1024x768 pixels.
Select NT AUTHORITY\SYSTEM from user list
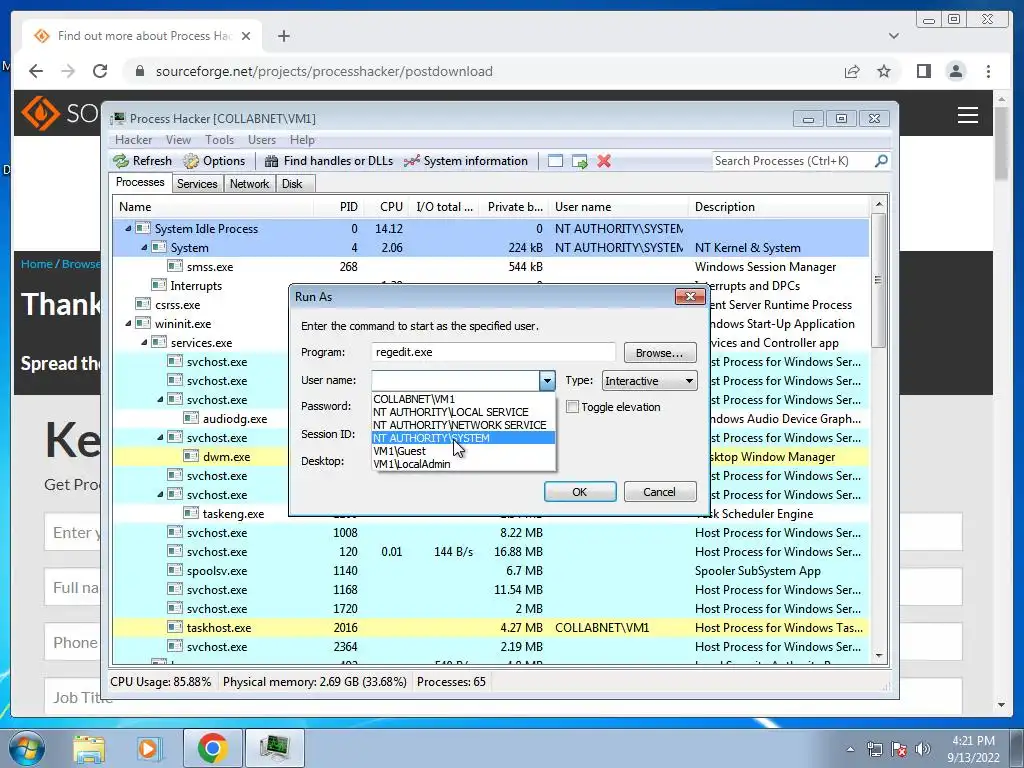click(x=464, y=438)
